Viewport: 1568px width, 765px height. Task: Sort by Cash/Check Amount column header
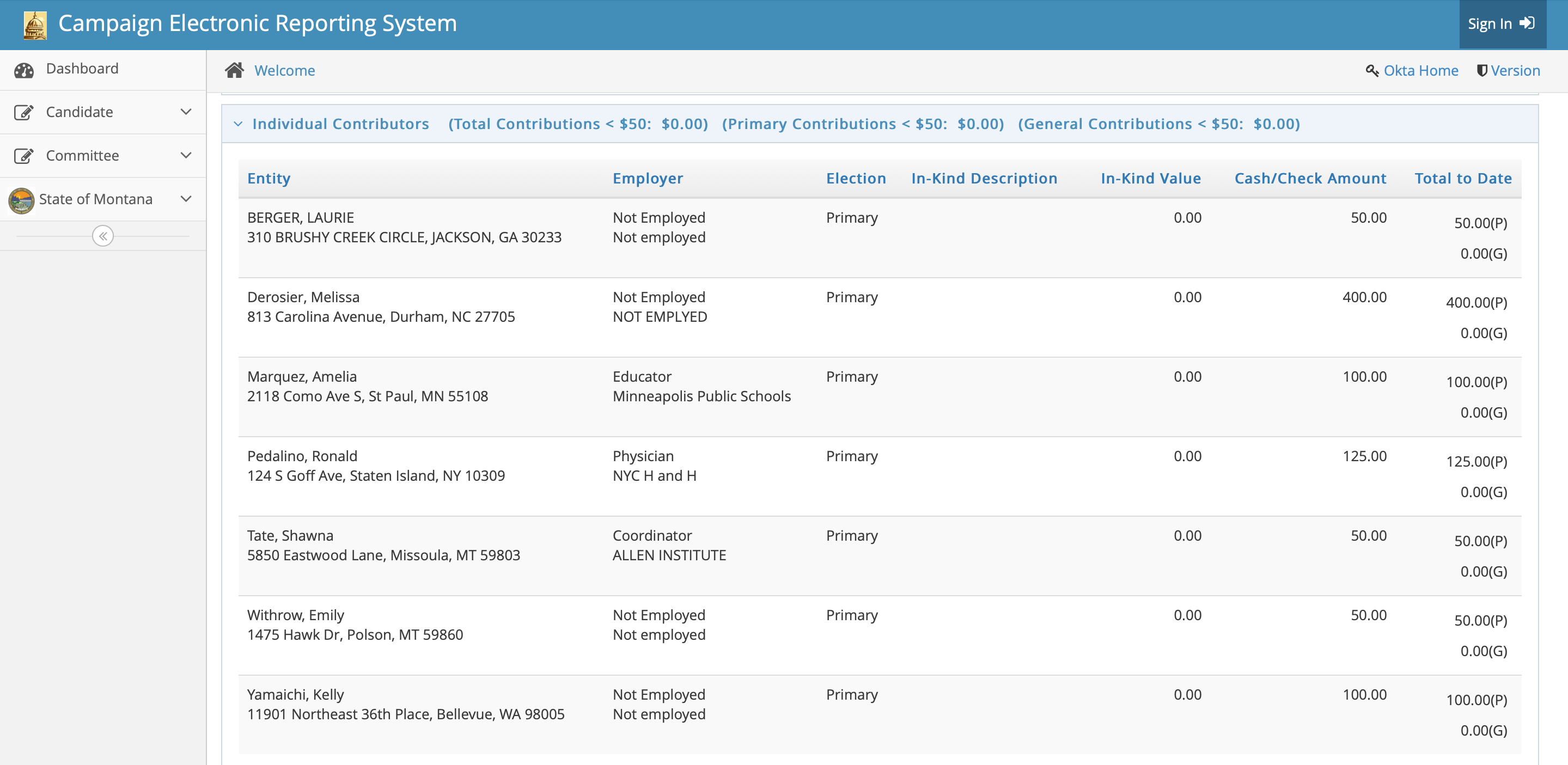[1309, 179]
